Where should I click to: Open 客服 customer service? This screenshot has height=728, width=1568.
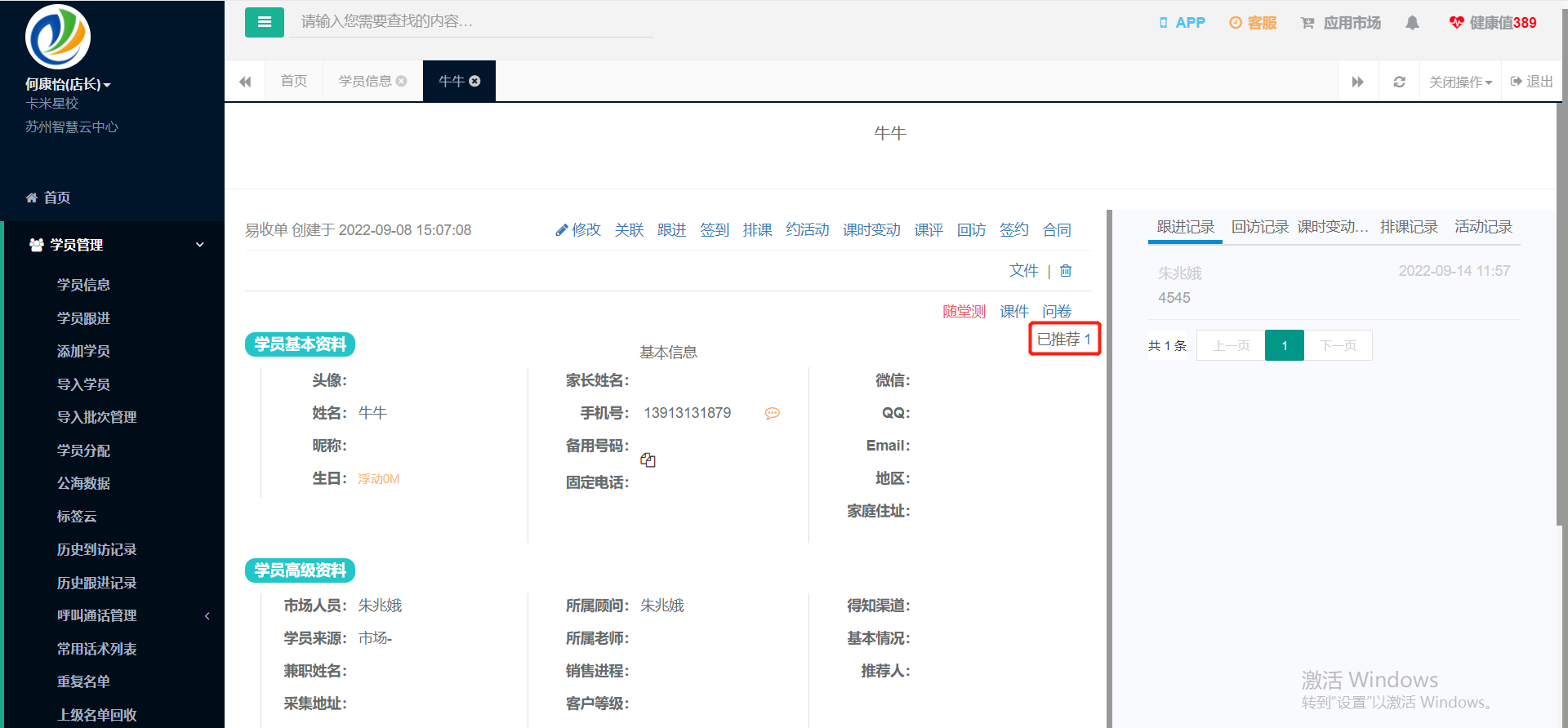point(1253,23)
